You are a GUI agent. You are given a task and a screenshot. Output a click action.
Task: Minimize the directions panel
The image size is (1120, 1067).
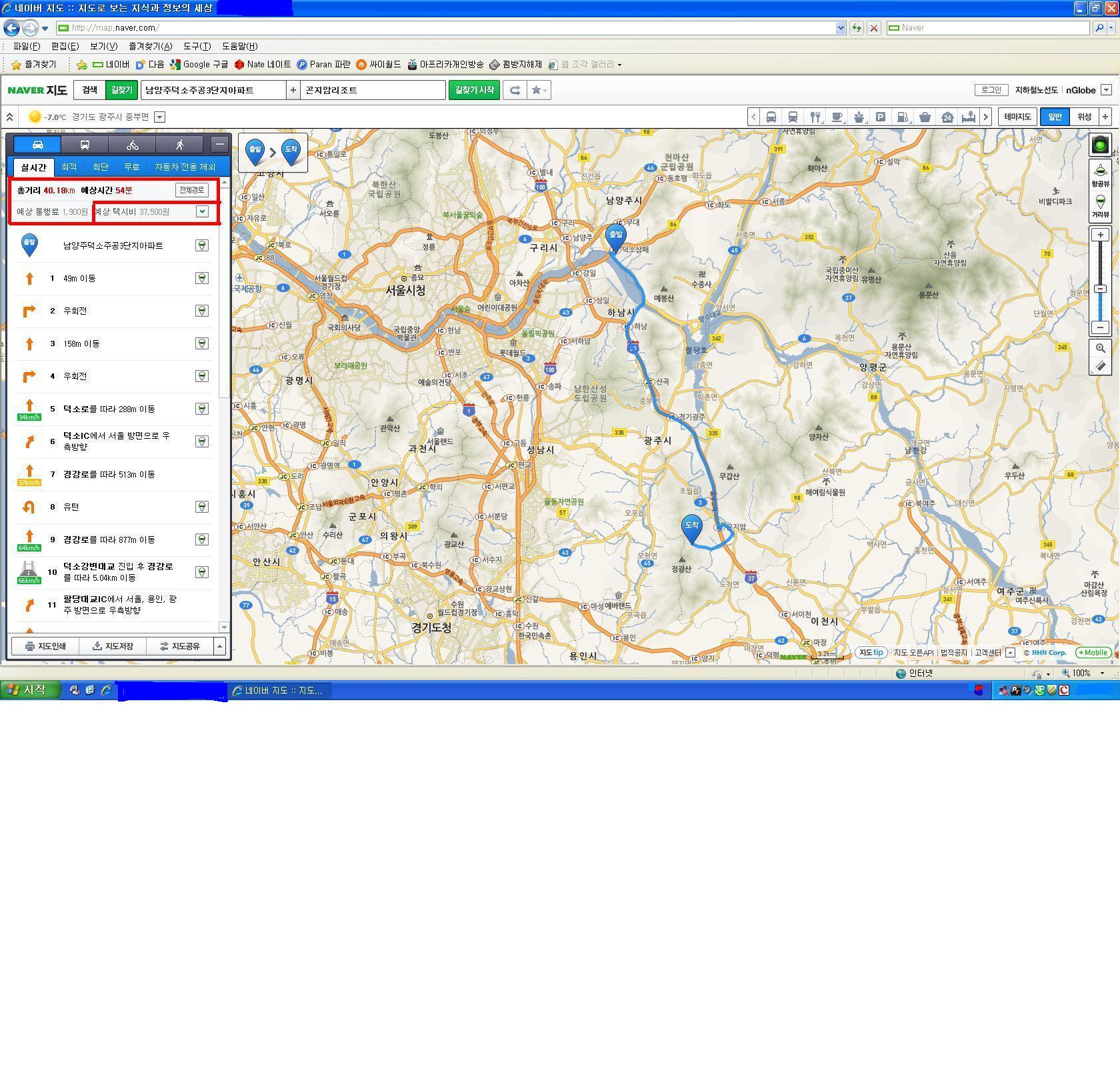(x=219, y=145)
